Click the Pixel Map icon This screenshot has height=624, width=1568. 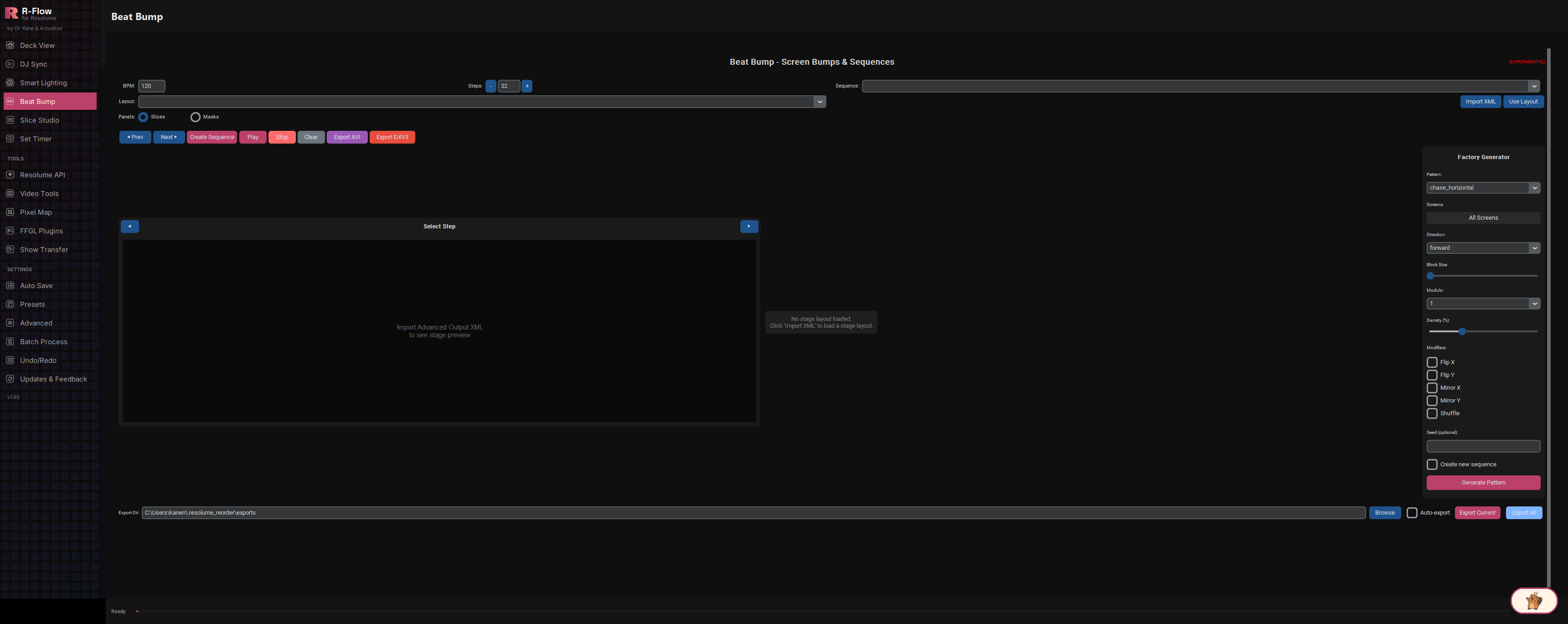pyautogui.click(x=10, y=212)
